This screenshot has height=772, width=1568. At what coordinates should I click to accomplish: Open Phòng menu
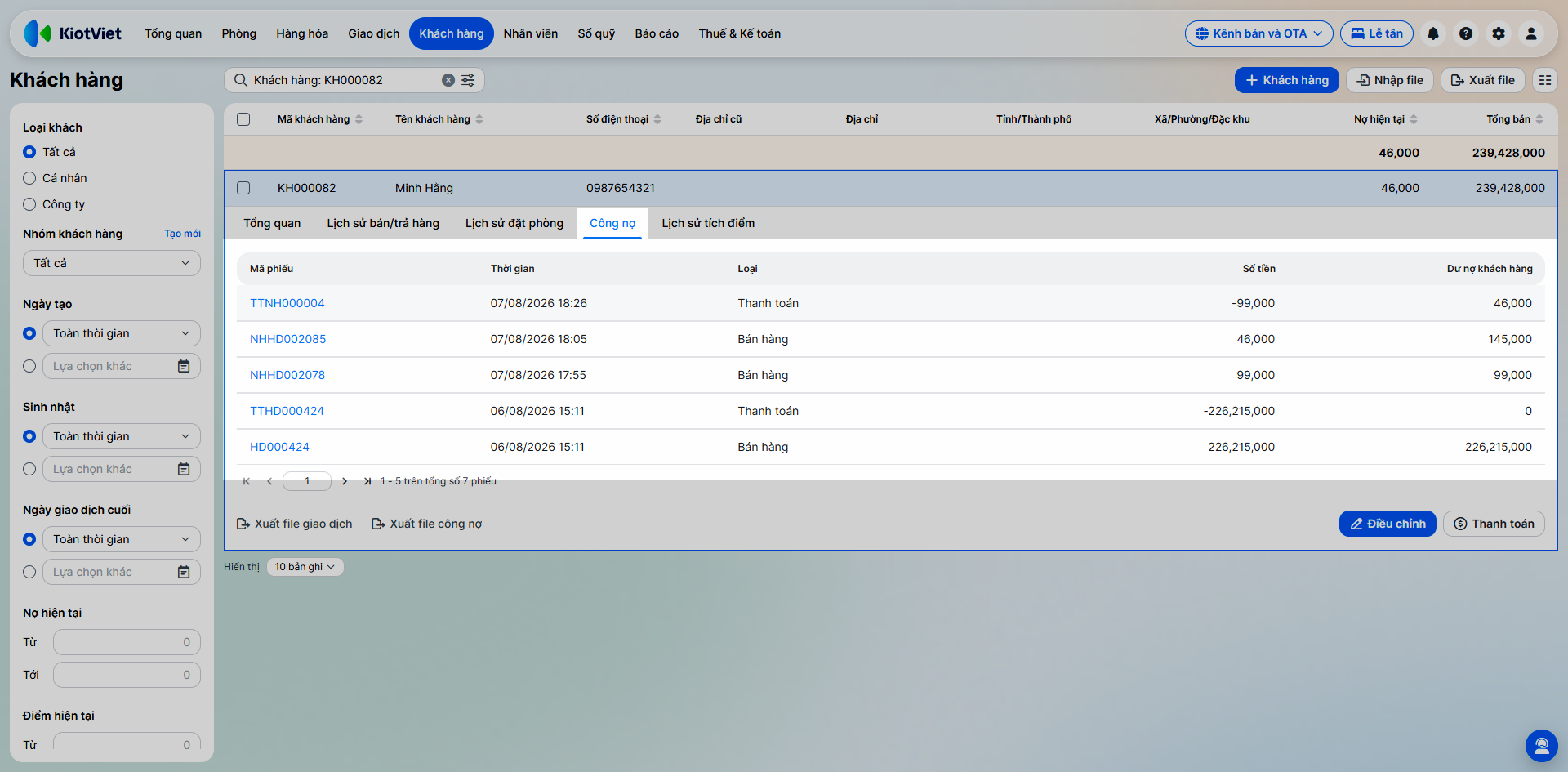[239, 33]
